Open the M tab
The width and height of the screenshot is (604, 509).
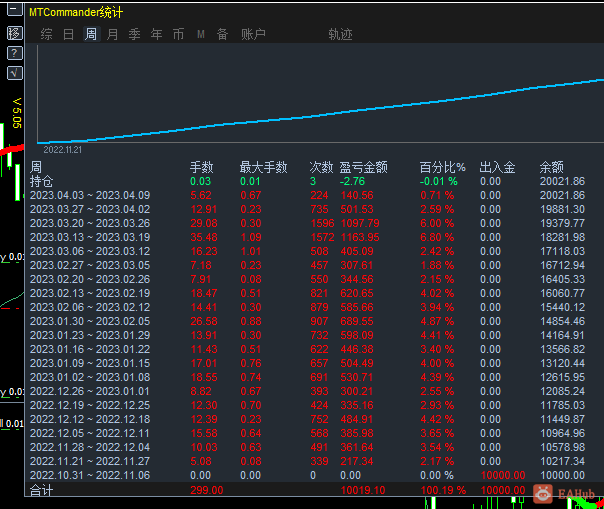(201, 34)
